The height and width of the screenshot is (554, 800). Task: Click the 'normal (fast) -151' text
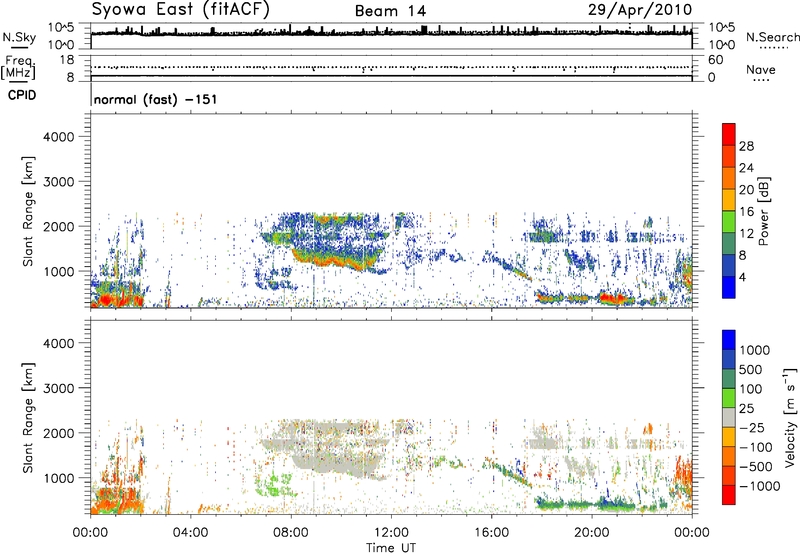[156, 99]
